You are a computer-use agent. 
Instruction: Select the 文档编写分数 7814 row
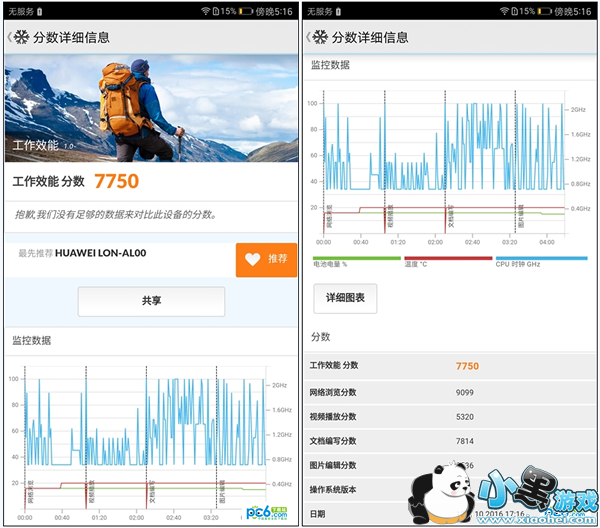click(x=450, y=441)
